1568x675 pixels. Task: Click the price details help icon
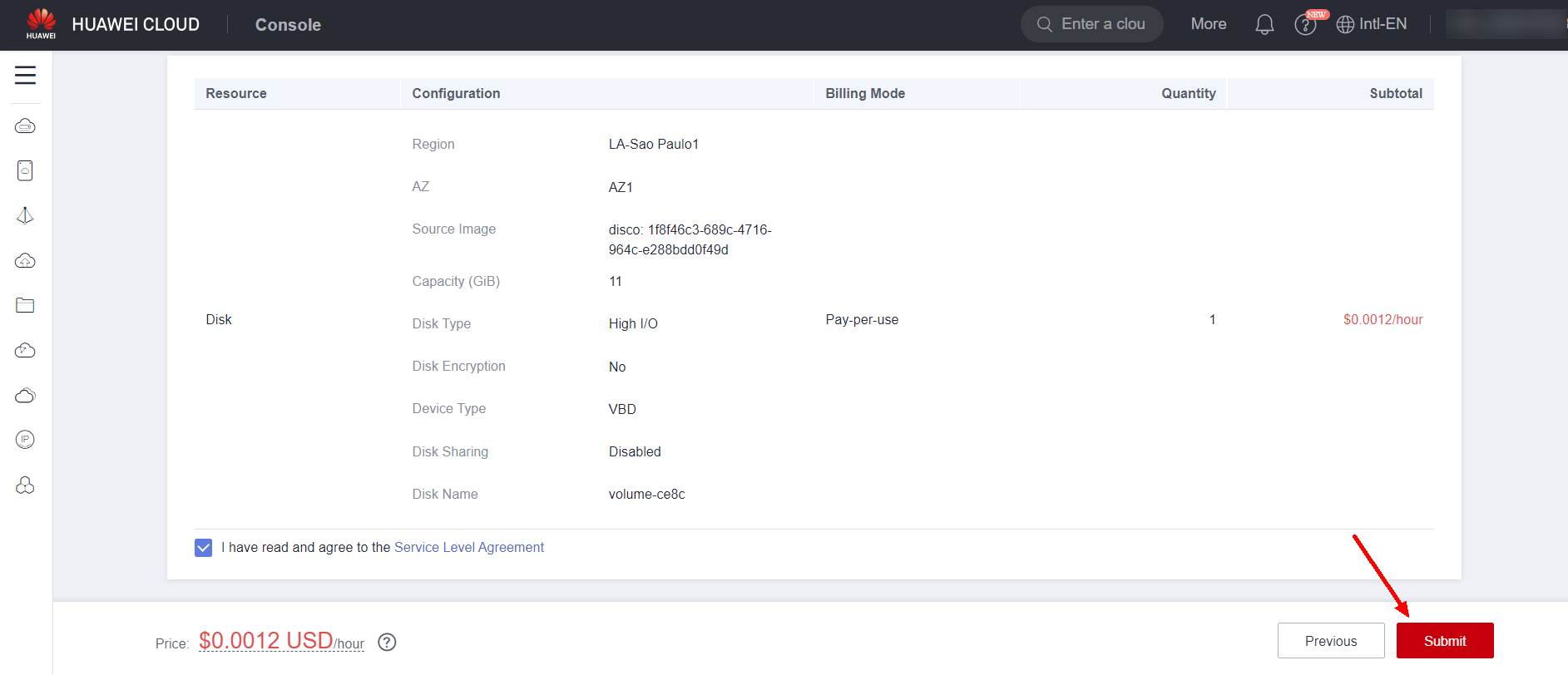tap(387, 643)
